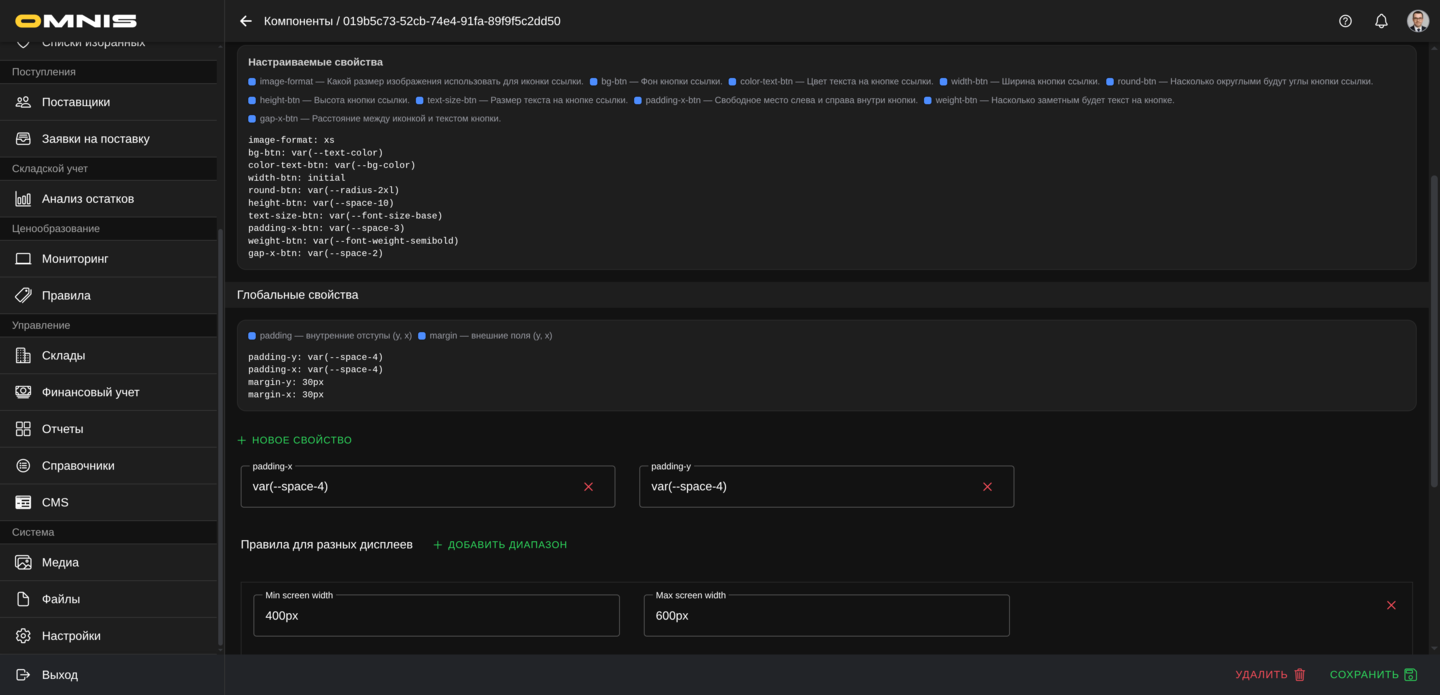
Task: Click Добавить диапазон to add range
Action: pos(500,545)
